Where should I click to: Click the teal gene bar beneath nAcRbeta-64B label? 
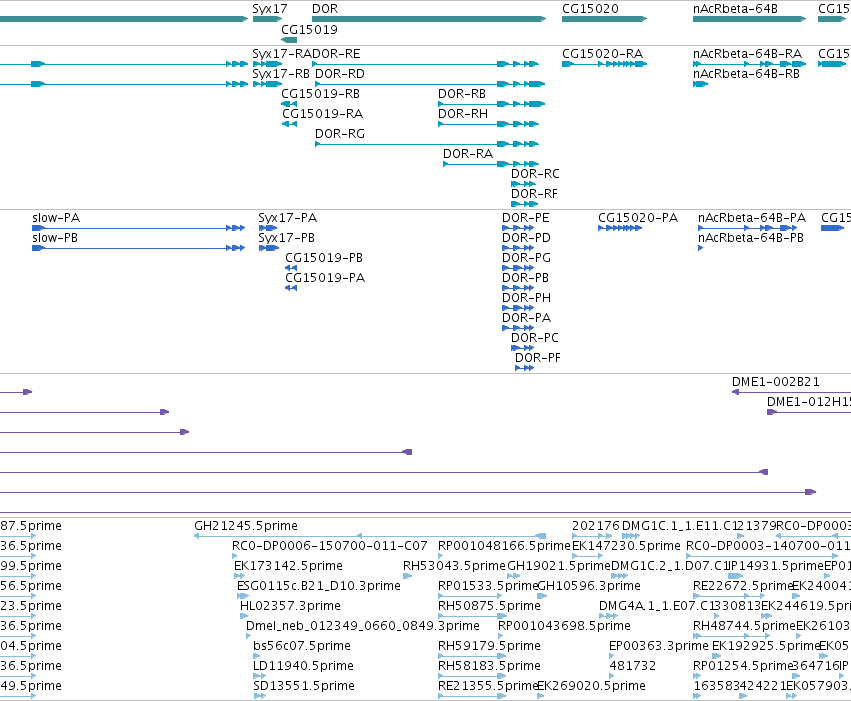point(750,20)
